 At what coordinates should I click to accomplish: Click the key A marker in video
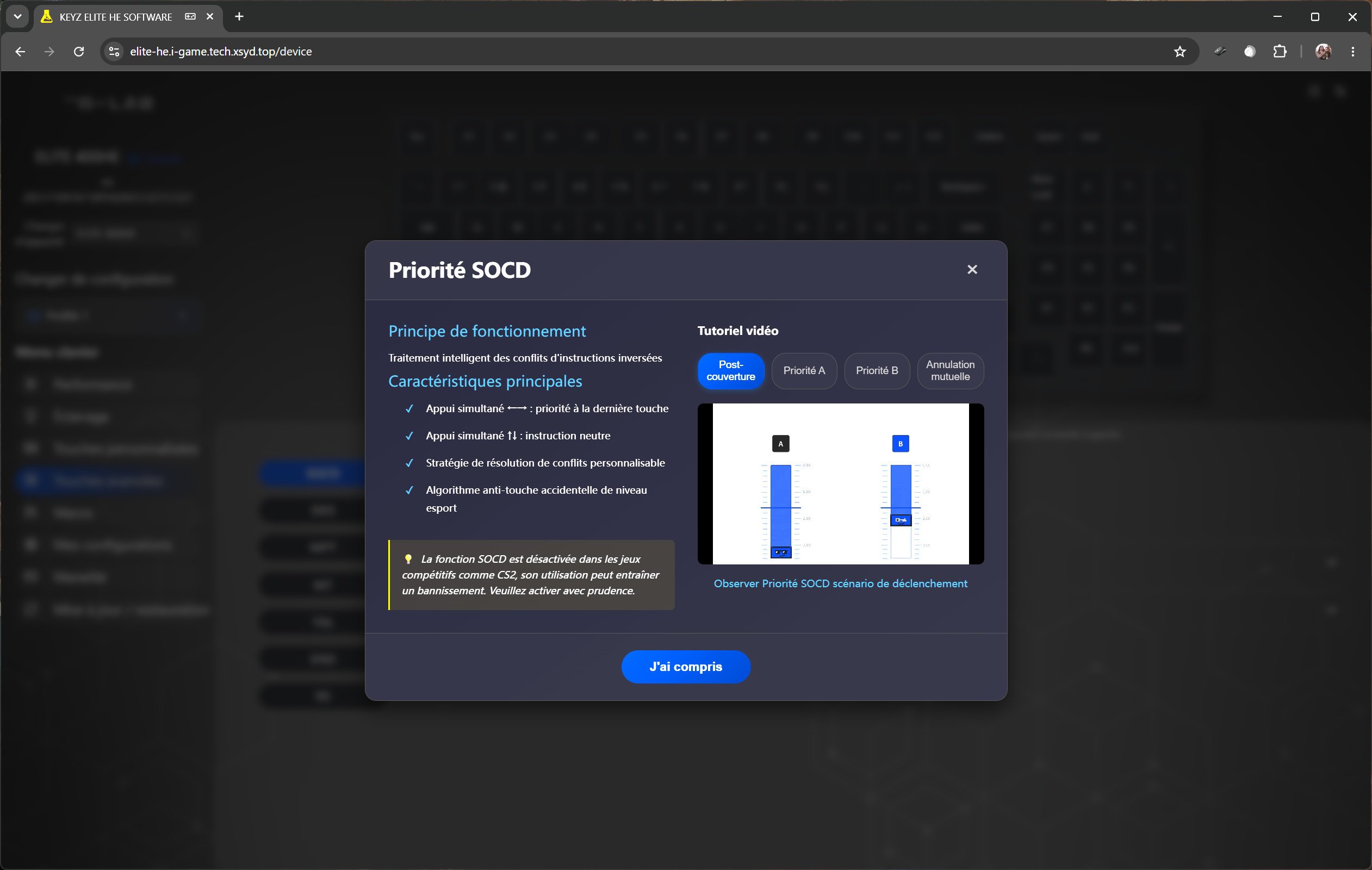pyautogui.click(x=780, y=444)
